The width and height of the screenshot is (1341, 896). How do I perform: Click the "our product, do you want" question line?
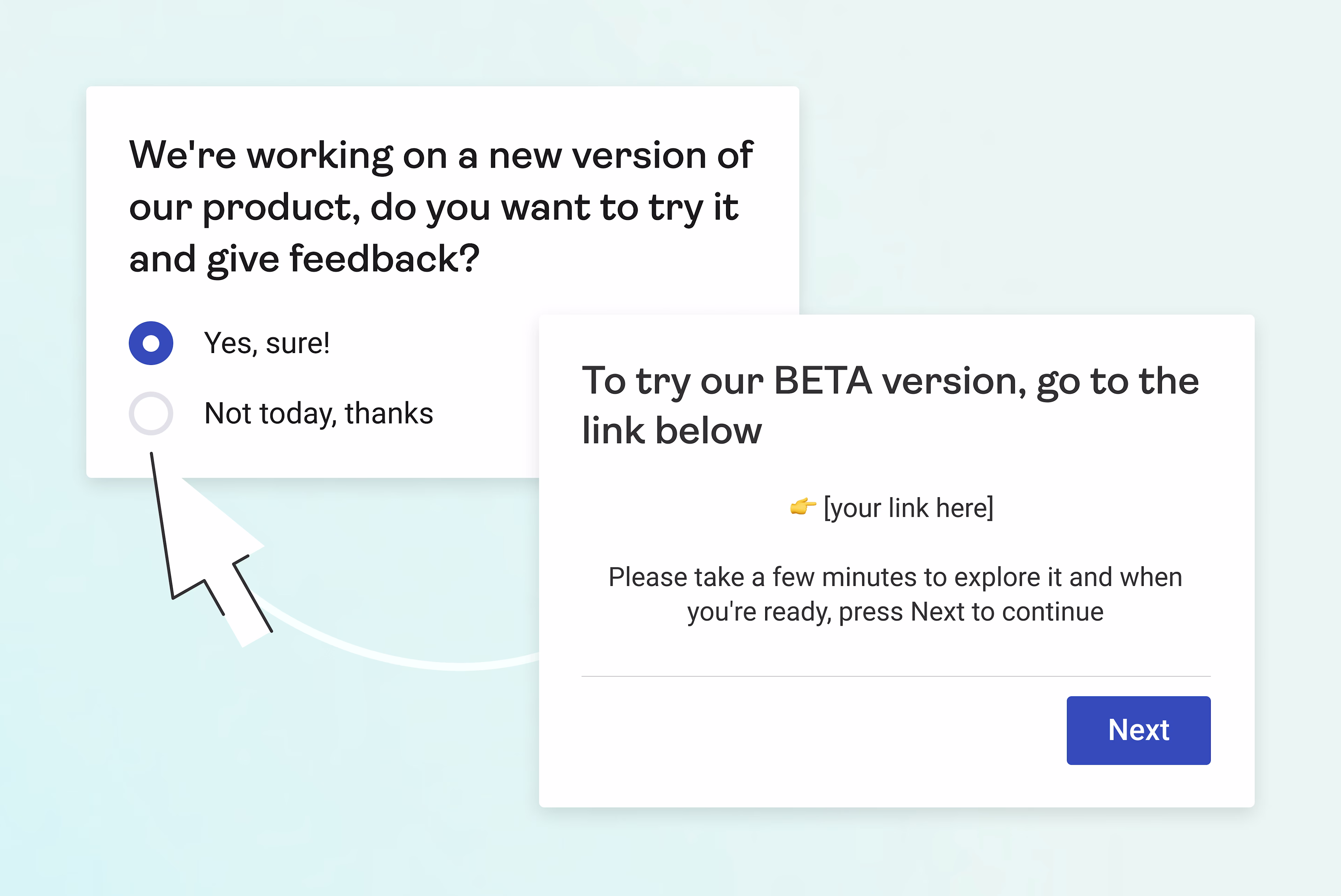(x=434, y=207)
